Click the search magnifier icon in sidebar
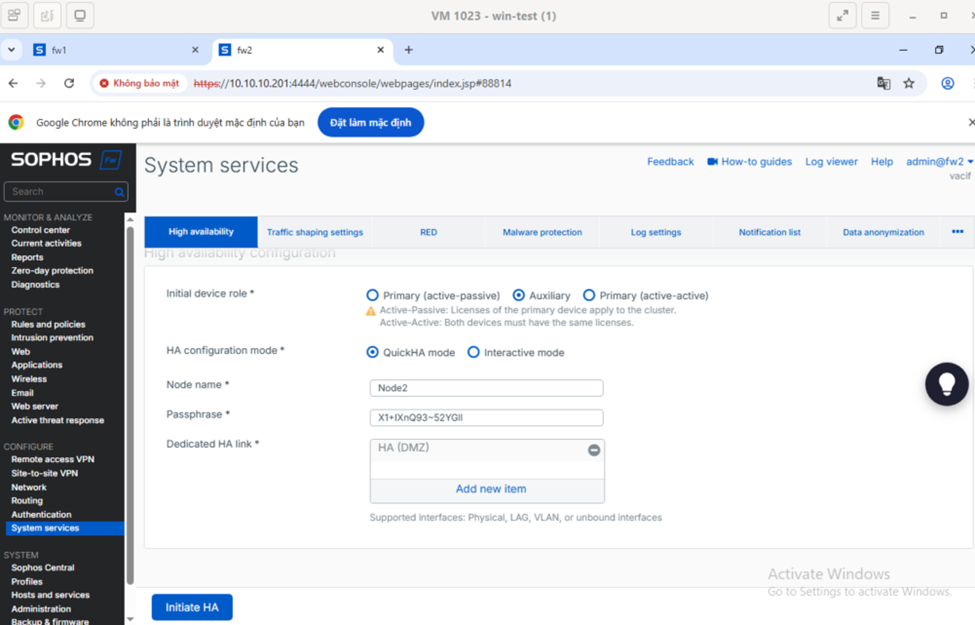 coord(120,192)
